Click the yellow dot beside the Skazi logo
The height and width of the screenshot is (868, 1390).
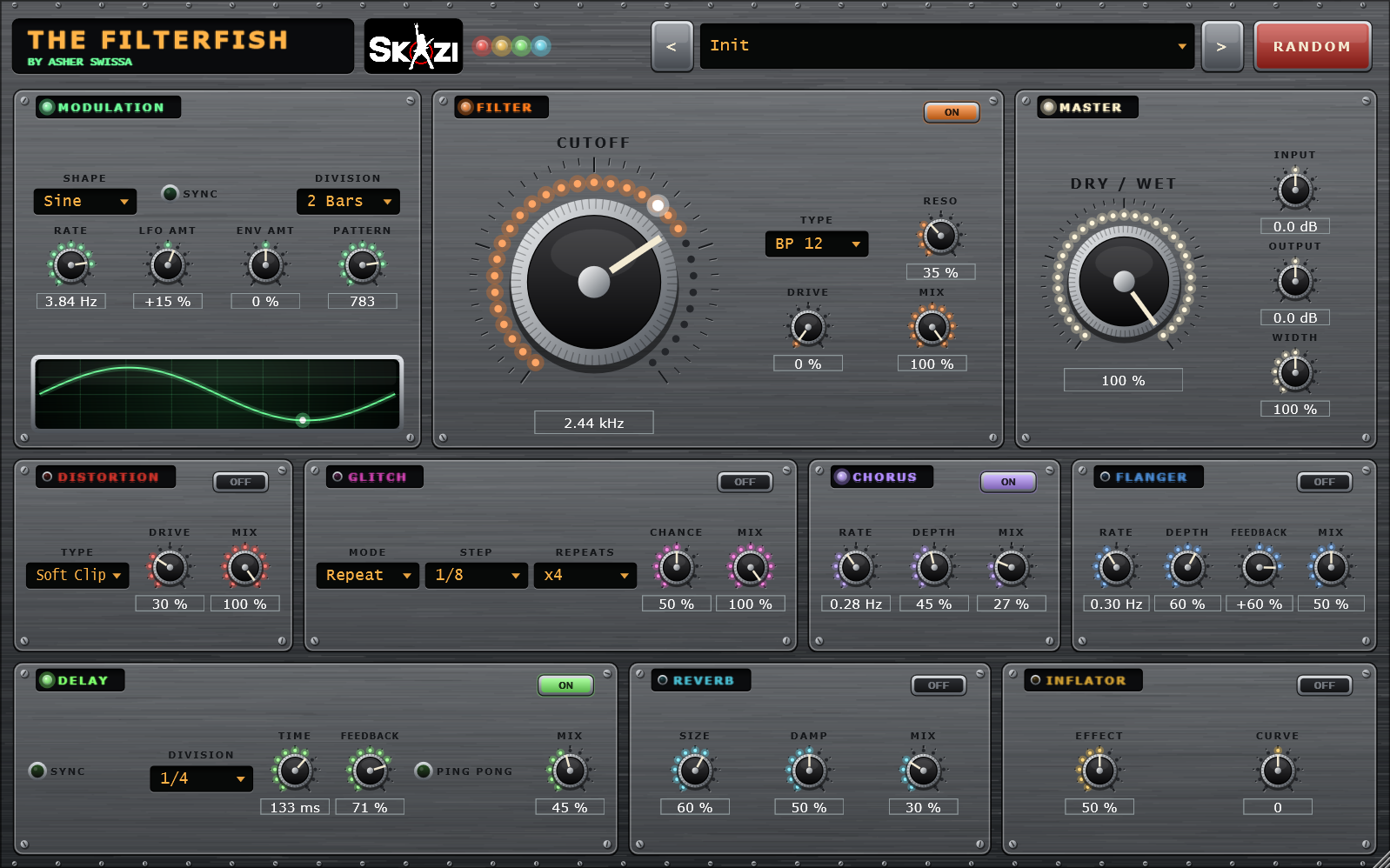502,46
